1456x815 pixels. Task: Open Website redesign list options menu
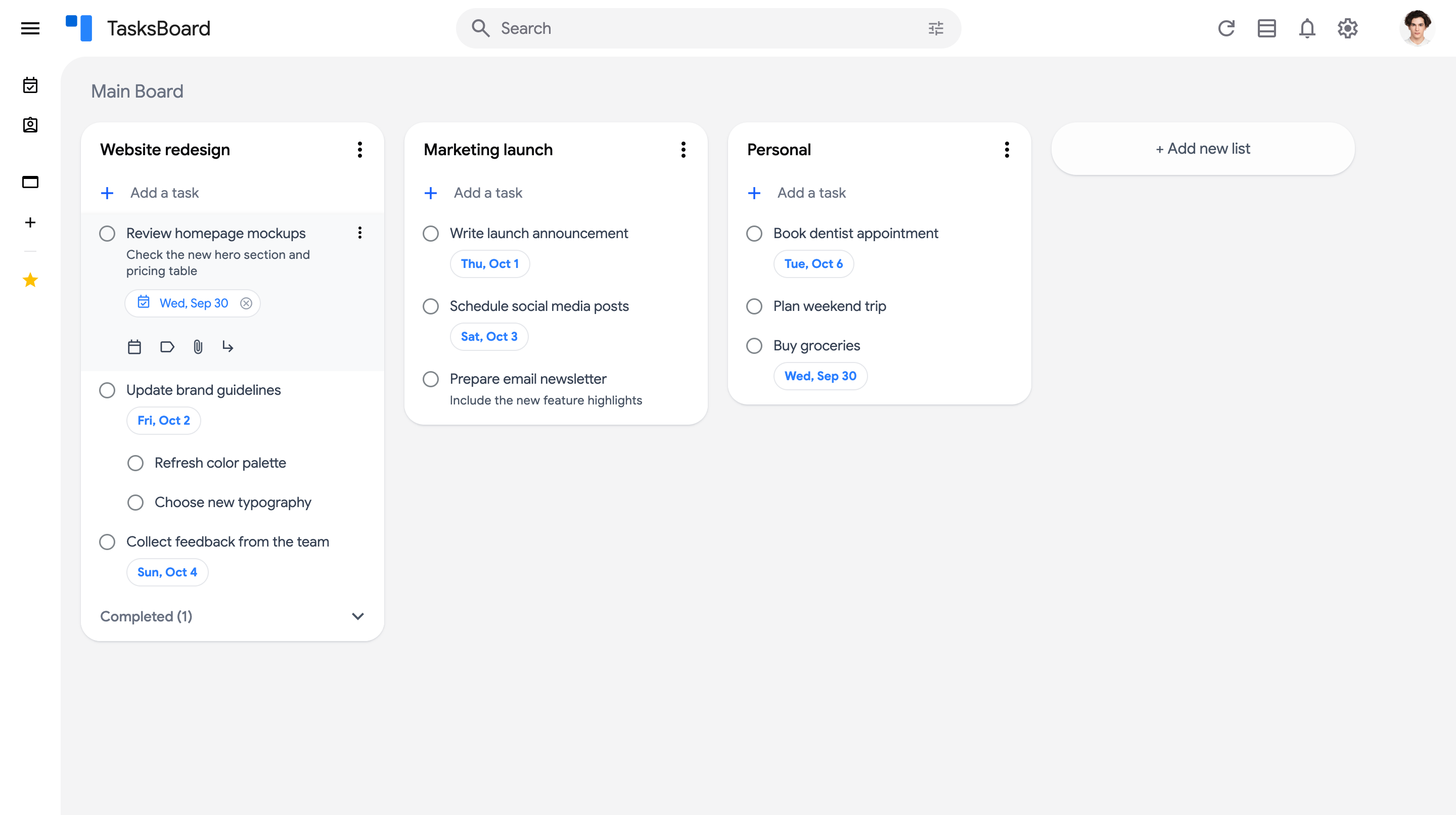pyautogui.click(x=360, y=150)
